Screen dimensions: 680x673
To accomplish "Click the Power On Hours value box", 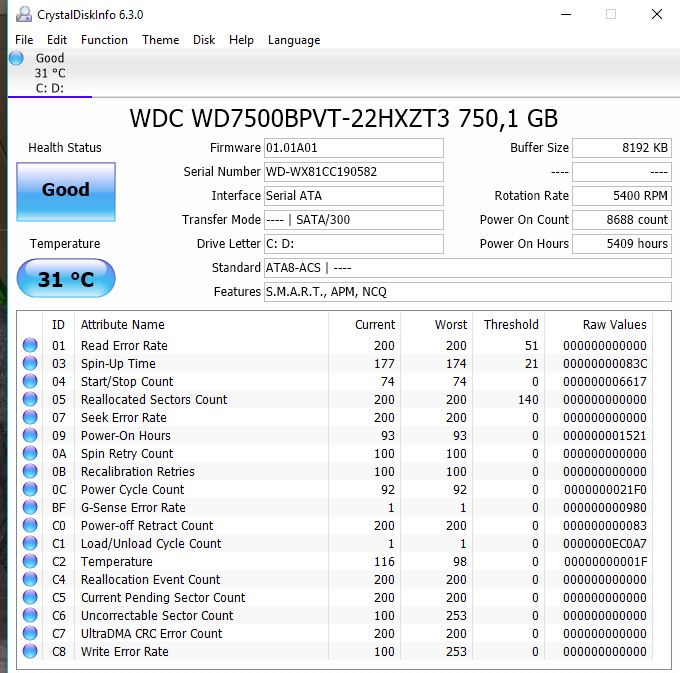I will coord(623,244).
